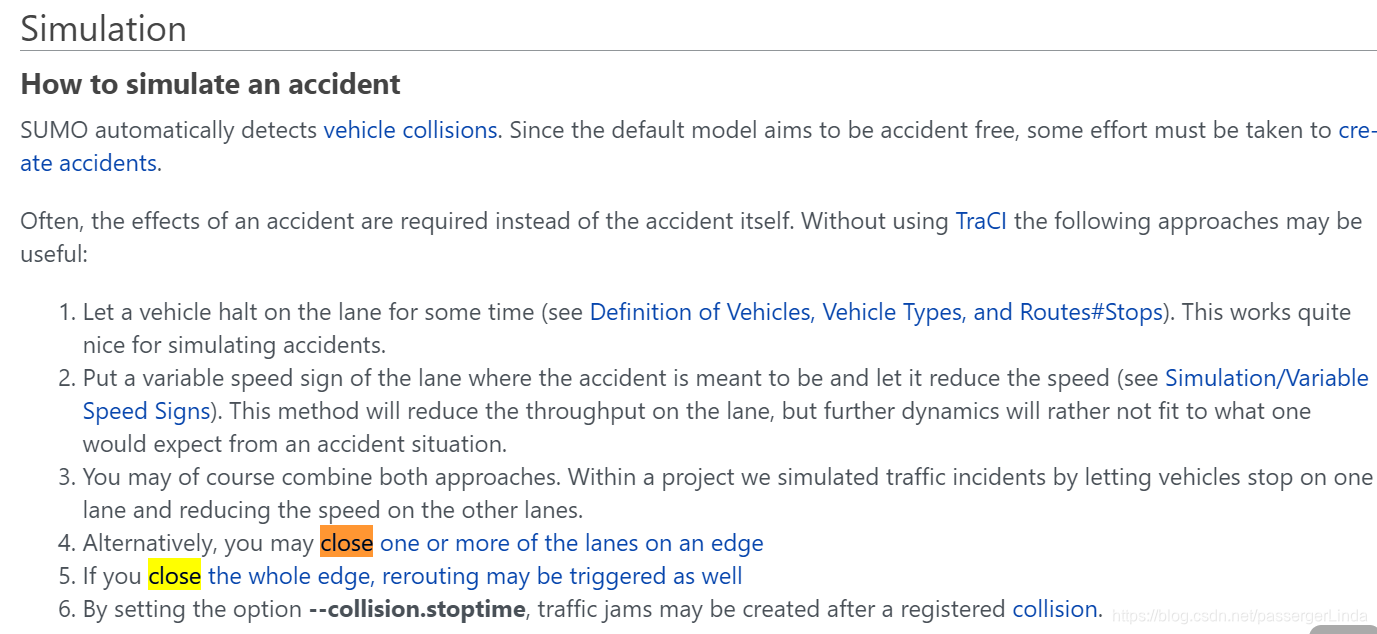The image size is (1377, 634).
Task: Click the yellow-highlighted 'close' word
Action: [x=174, y=576]
